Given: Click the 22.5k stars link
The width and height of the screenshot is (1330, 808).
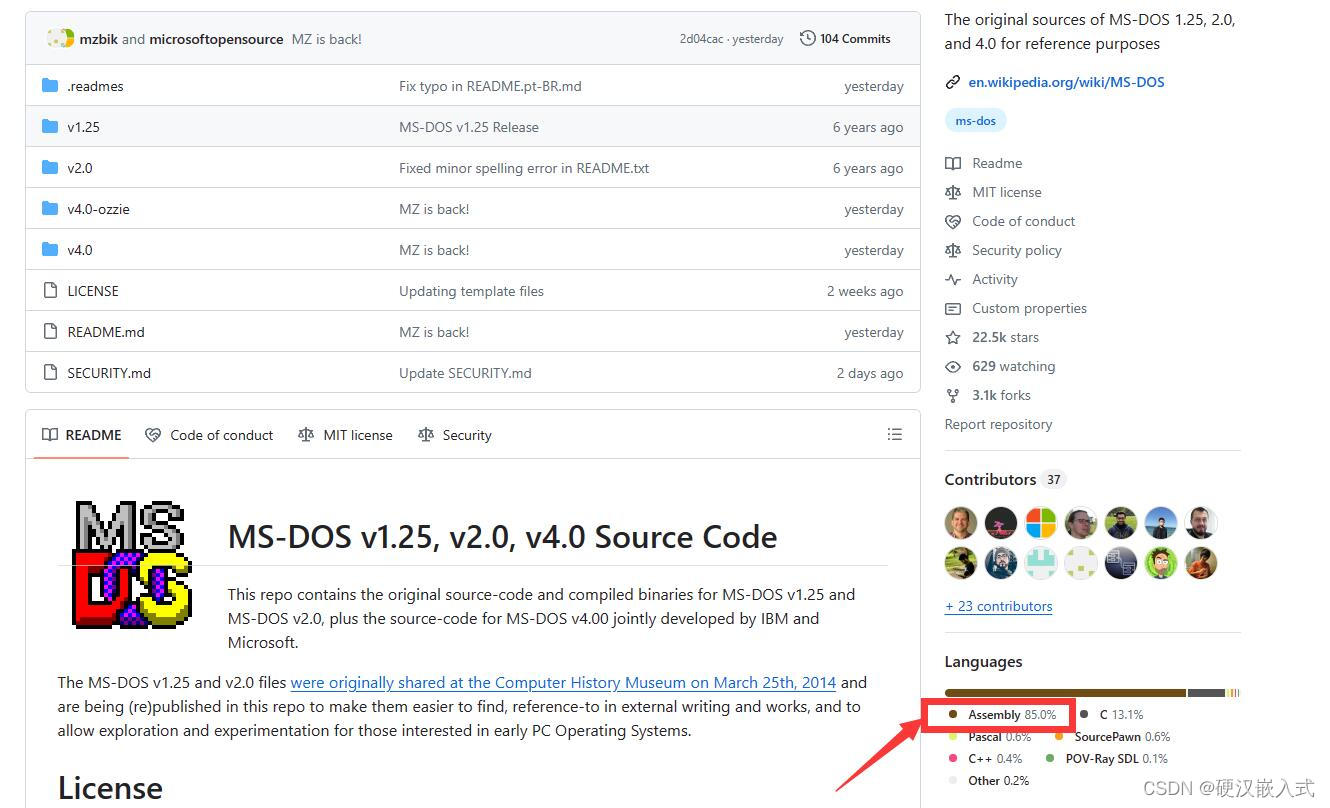Looking at the screenshot, I should pyautogui.click(x=1005, y=337).
